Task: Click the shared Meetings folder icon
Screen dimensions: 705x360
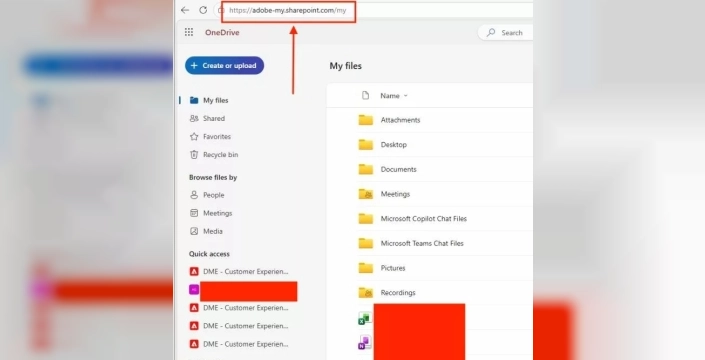Action: pos(366,194)
